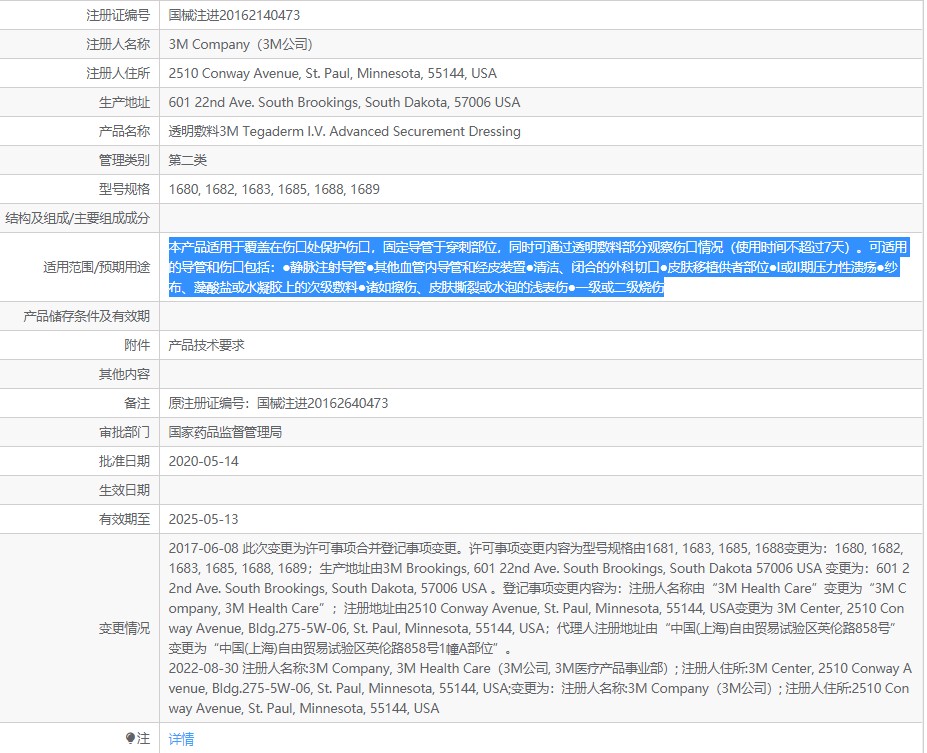This screenshot has width=927, height=753.
Task: Select remark 原注册证编号：国械注进20162640473
Action: [278, 403]
